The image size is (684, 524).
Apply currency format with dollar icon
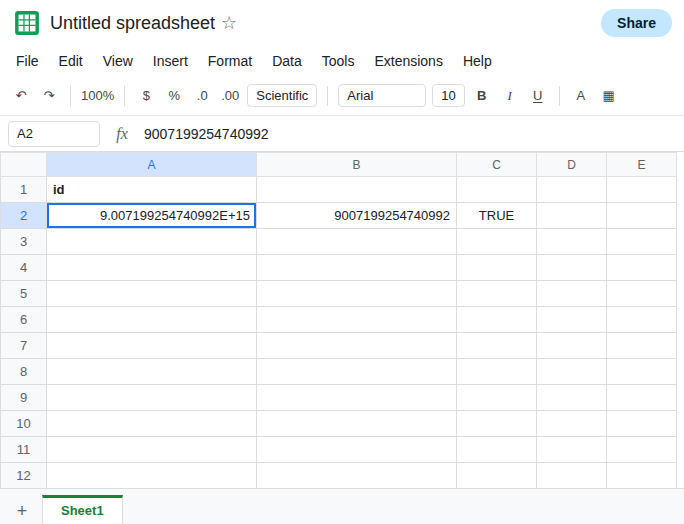147,96
